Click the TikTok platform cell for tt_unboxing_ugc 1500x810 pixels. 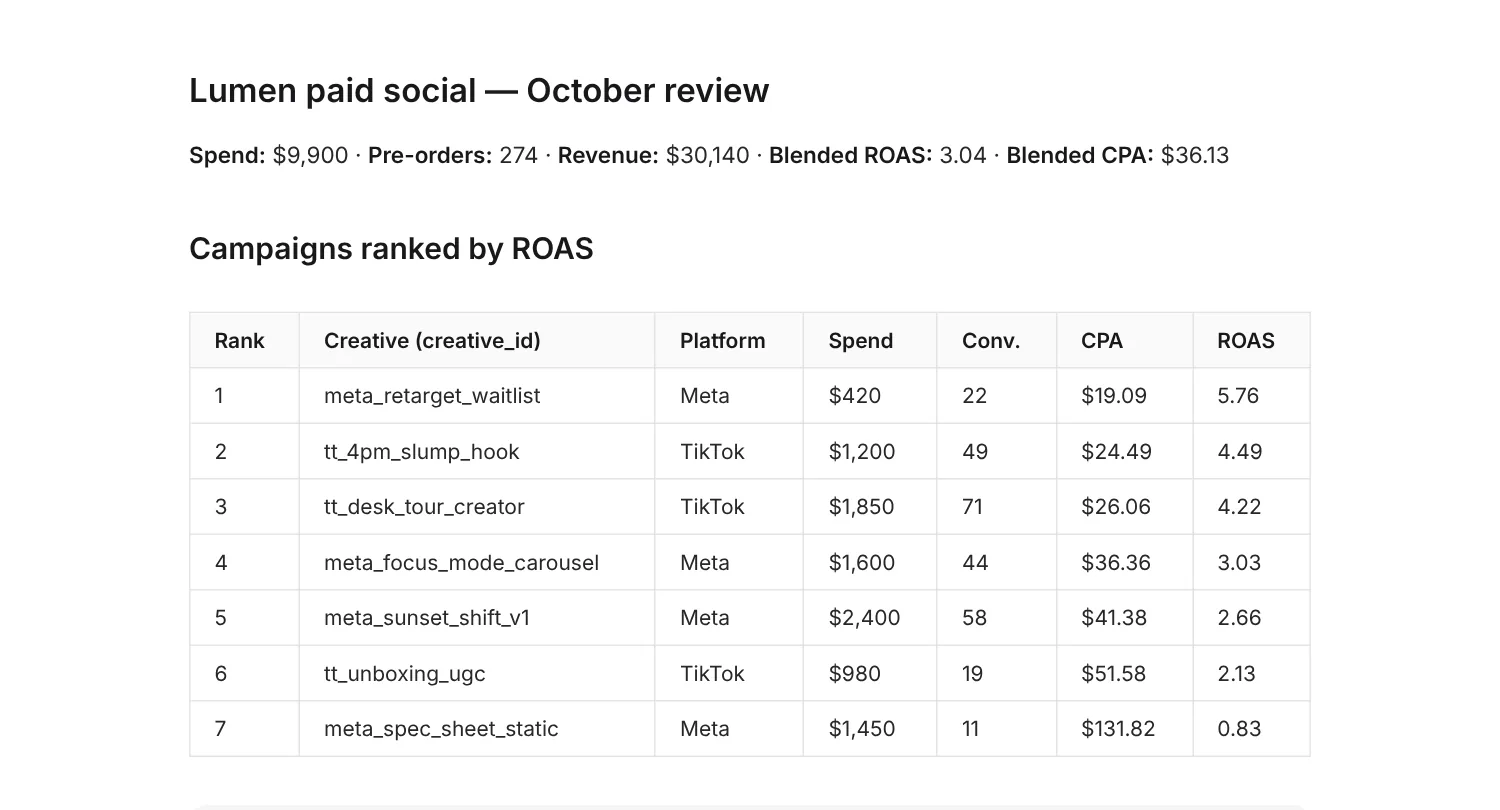point(729,673)
